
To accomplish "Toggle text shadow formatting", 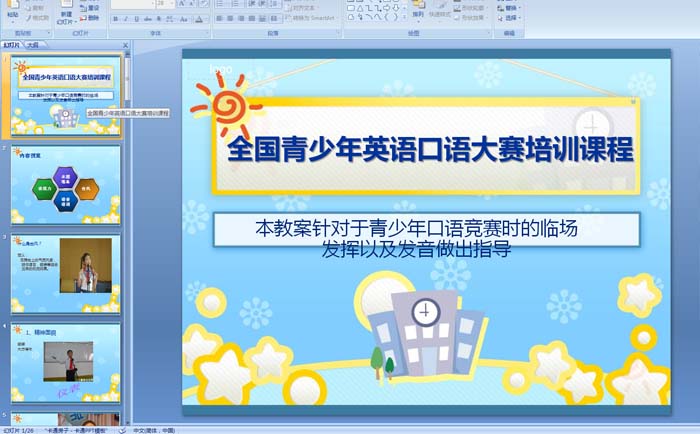I will 158,19.
